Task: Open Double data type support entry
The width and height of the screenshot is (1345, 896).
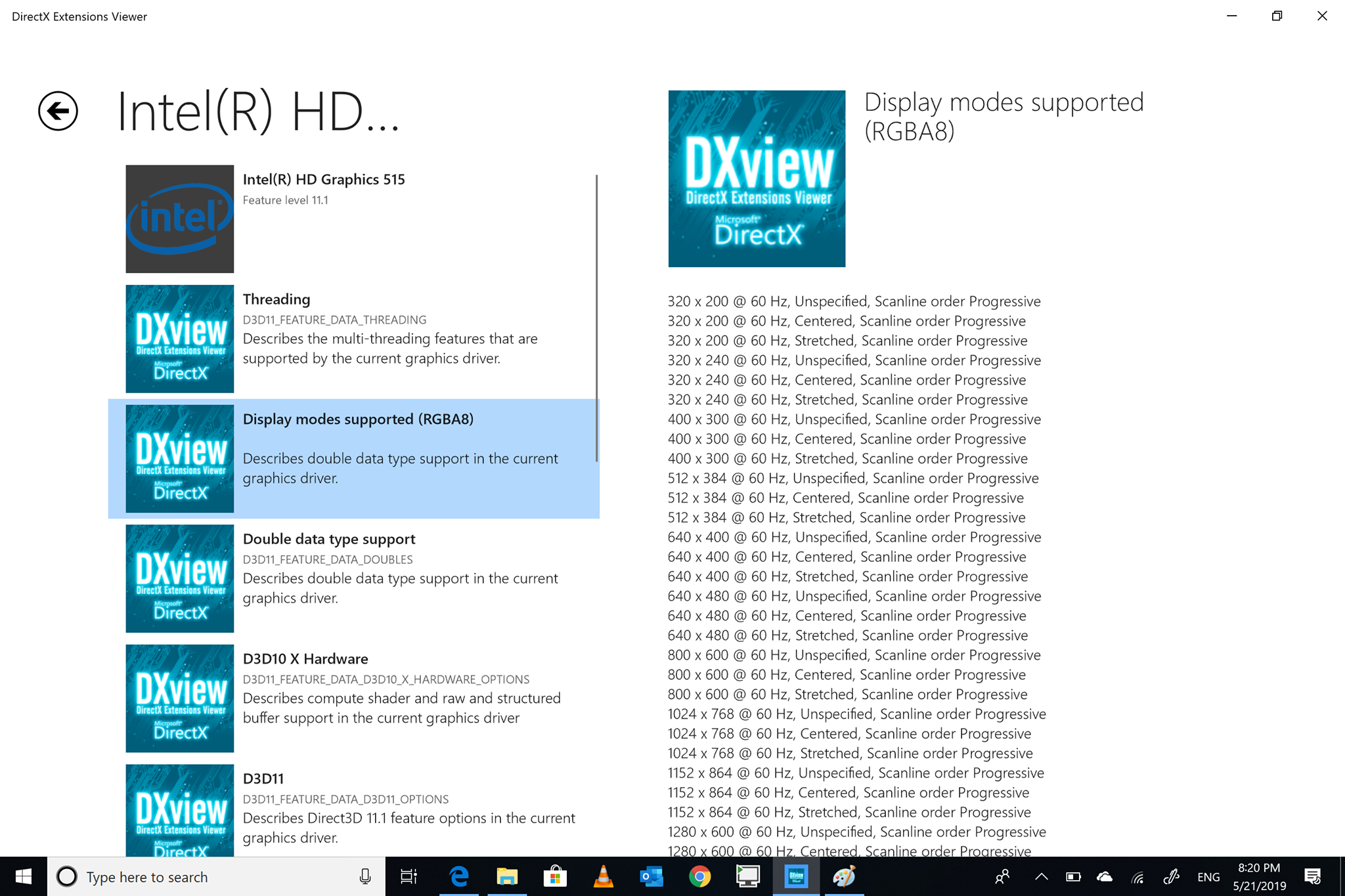Action: (x=354, y=578)
